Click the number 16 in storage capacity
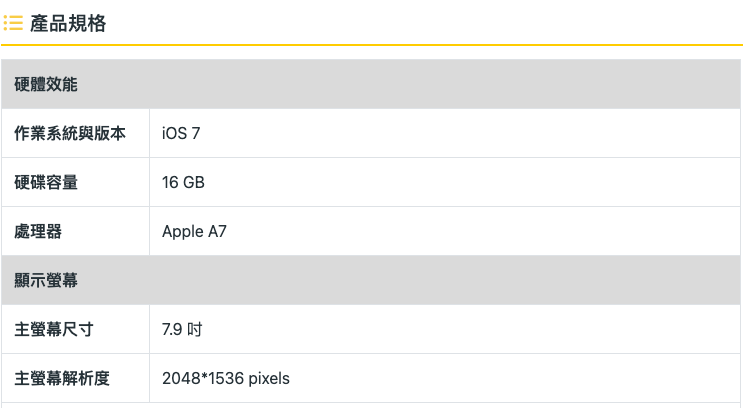The height and width of the screenshot is (408, 743). pyautogui.click(x=170, y=182)
